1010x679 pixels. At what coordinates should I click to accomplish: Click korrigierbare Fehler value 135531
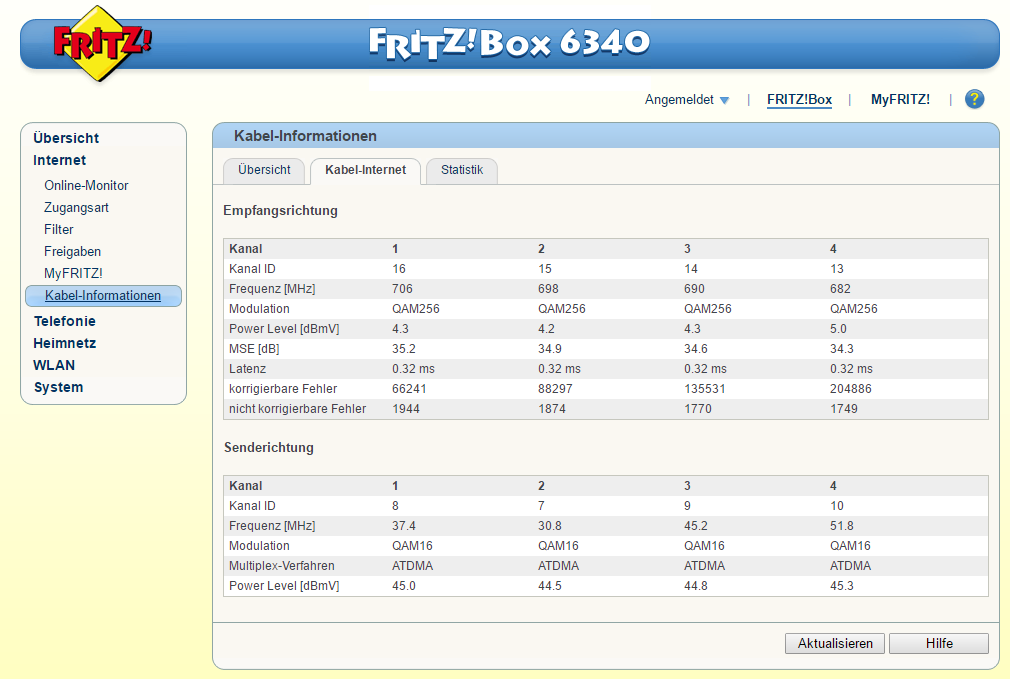point(705,388)
